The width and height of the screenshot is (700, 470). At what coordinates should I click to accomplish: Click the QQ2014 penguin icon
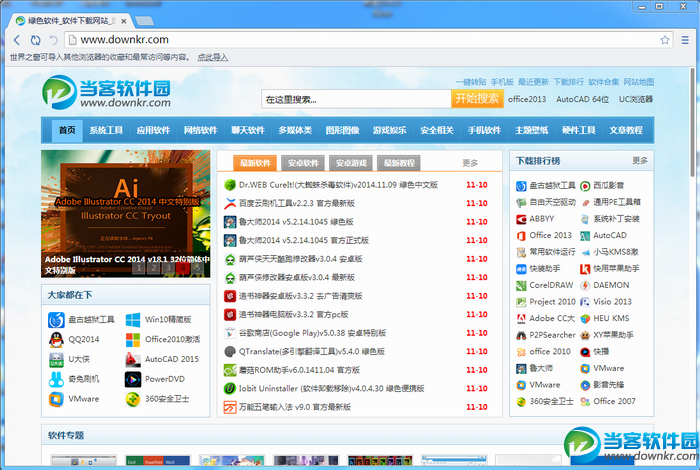point(56,340)
